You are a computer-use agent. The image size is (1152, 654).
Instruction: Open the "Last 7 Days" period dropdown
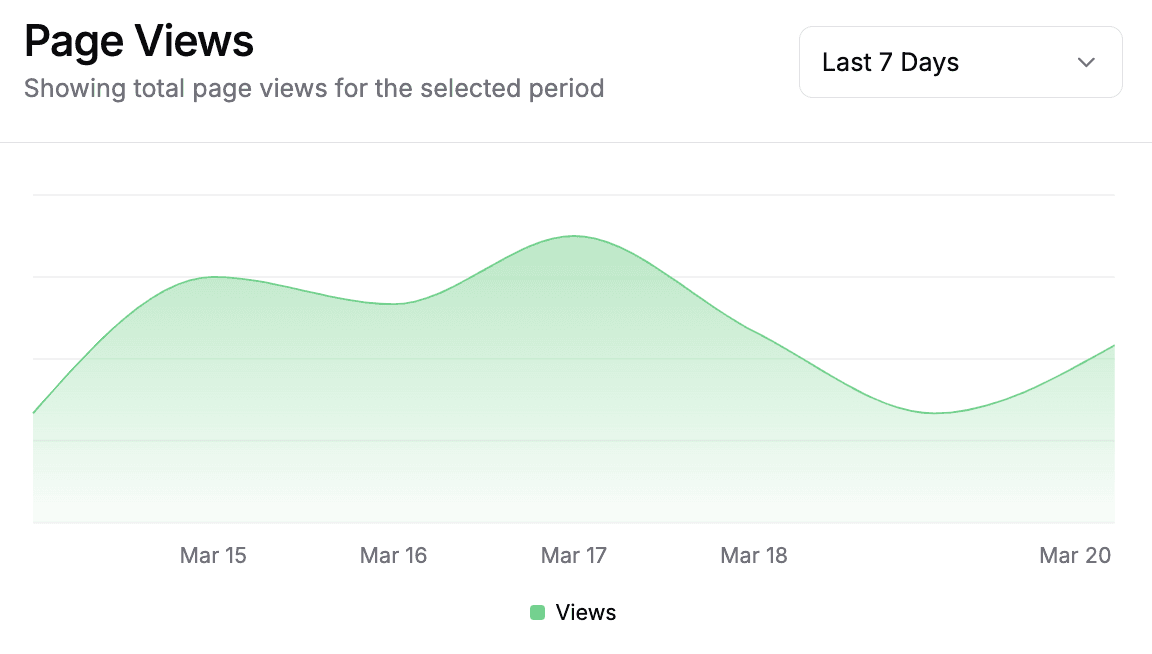point(960,62)
